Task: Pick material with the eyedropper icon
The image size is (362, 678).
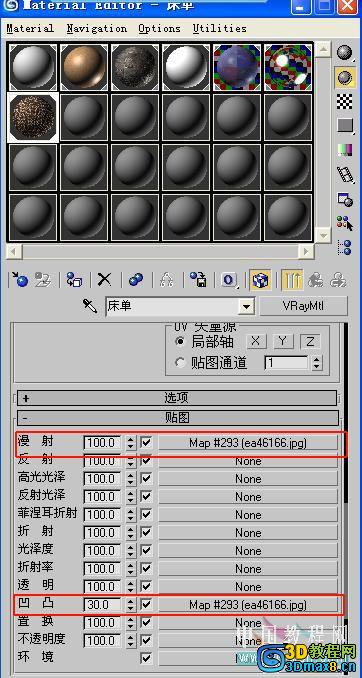Action: (x=90, y=306)
